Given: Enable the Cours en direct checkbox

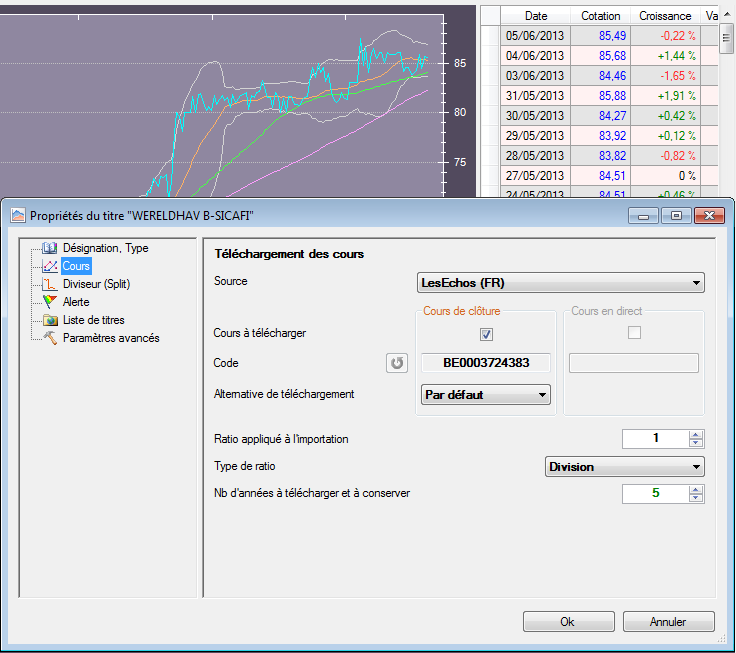Looking at the screenshot, I should (633, 334).
